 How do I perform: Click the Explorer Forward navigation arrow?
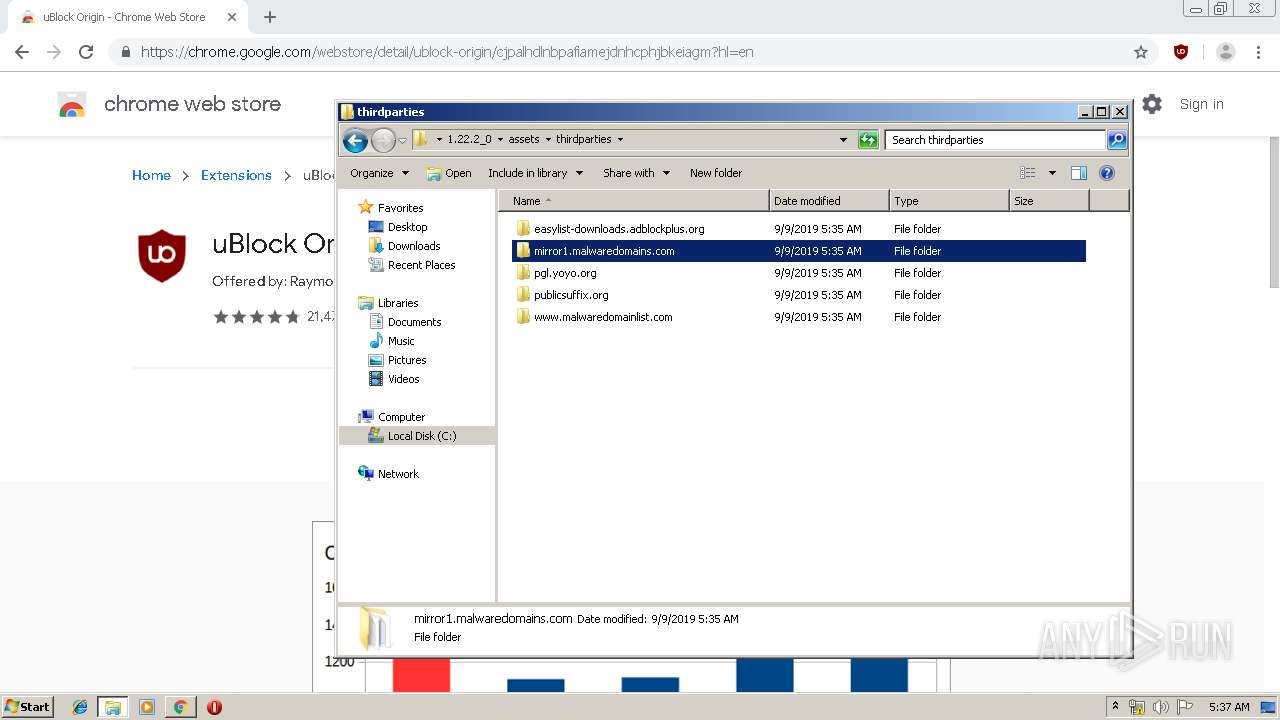point(383,140)
